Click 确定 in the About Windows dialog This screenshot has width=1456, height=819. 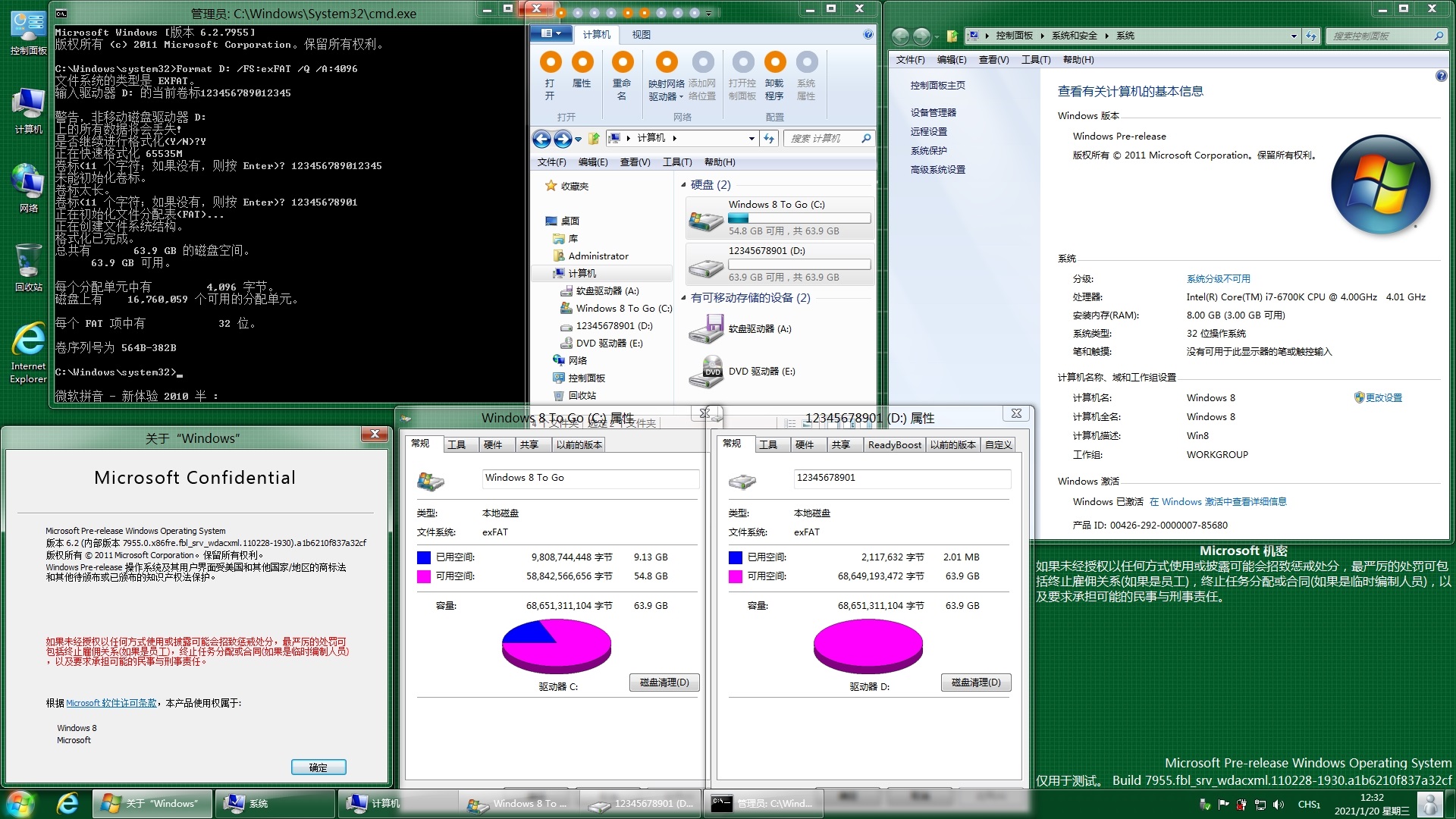click(318, 767)
